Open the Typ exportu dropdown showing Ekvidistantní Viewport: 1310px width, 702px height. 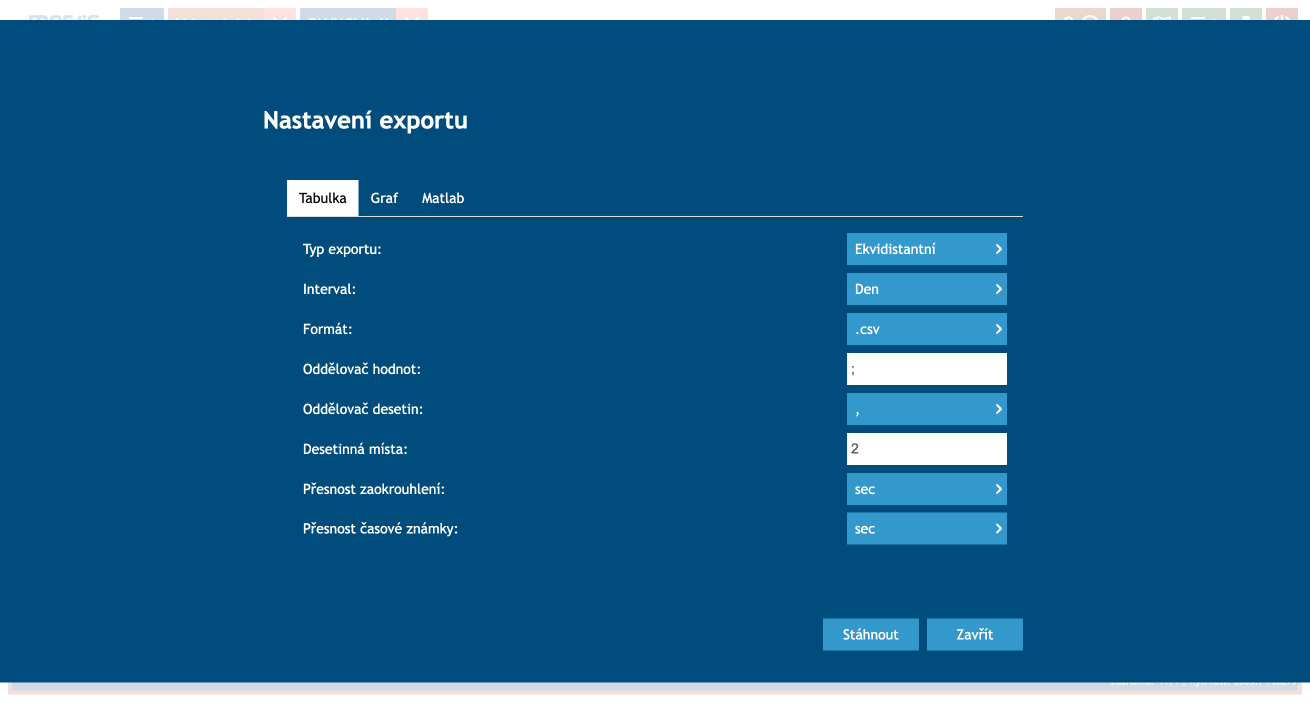[926, 249]
